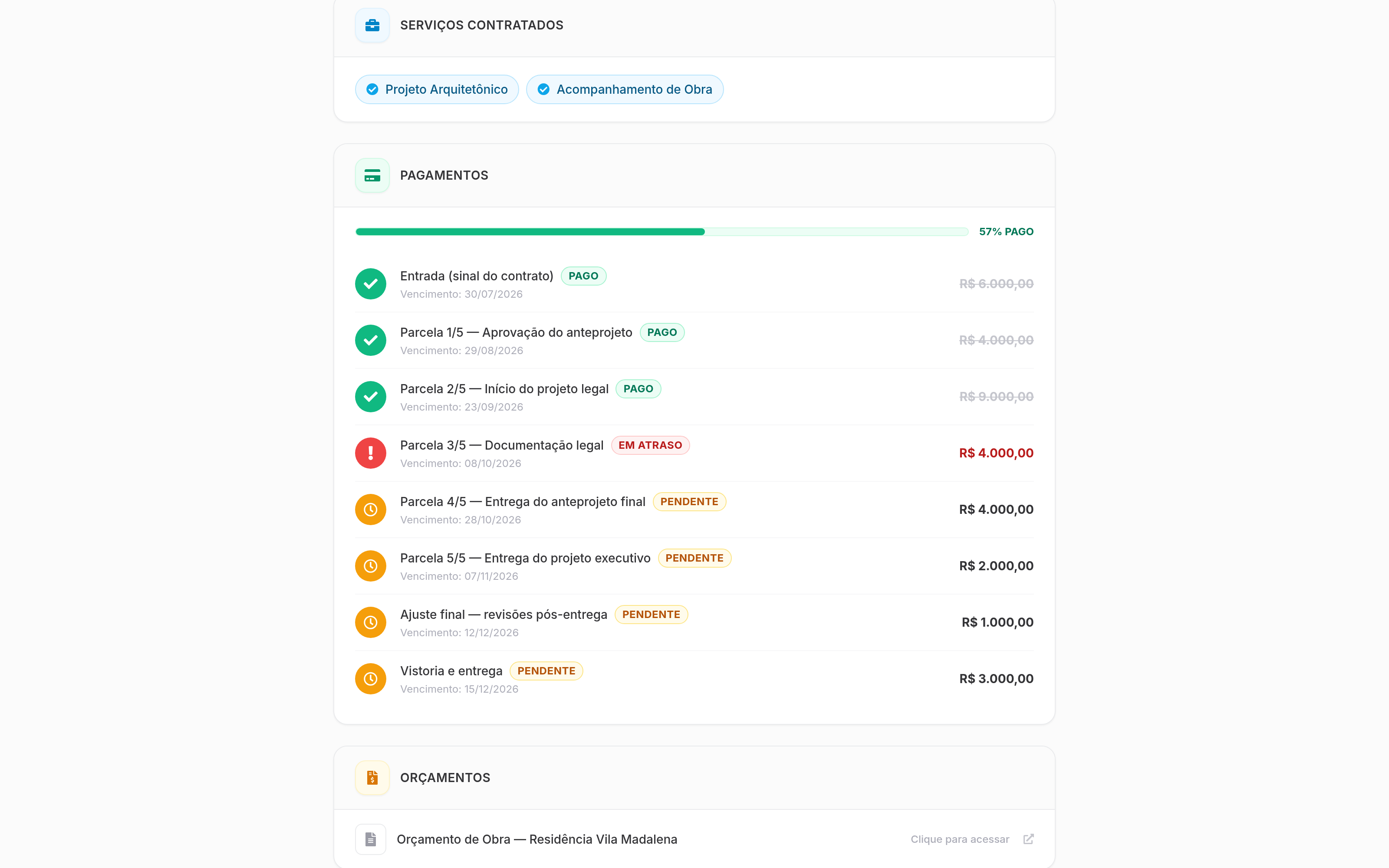This screenshot has width=1389, height=868.
Task: Click the R$ 3.000,00 amount
Action: tap(996, 678)
